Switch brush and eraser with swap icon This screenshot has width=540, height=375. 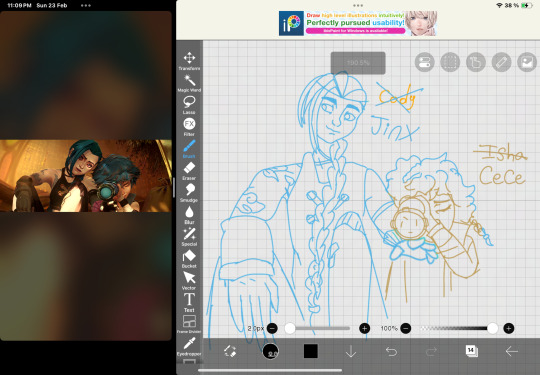click(x=230, y=351)
